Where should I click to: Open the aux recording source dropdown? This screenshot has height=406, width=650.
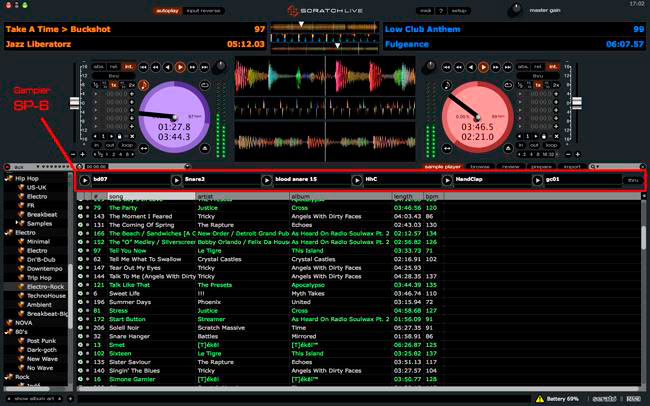point(38,167)
